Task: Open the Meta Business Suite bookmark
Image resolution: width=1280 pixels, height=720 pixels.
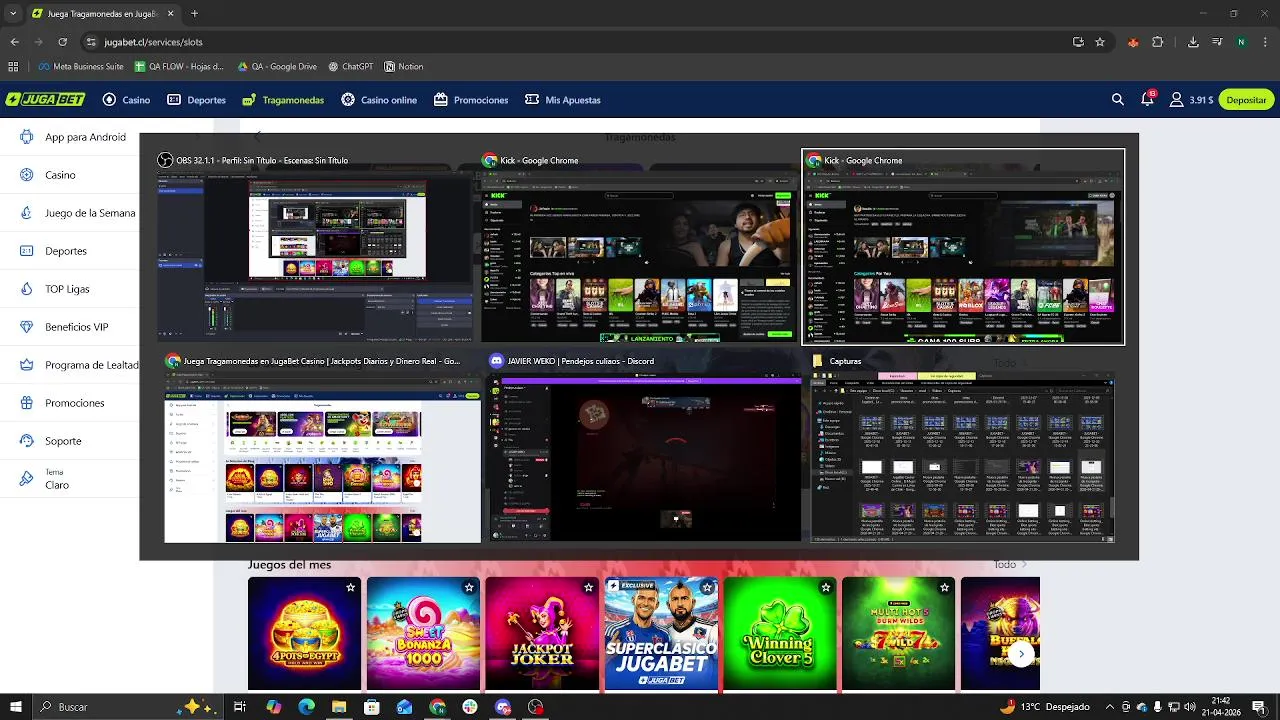Action: point(81,67)
